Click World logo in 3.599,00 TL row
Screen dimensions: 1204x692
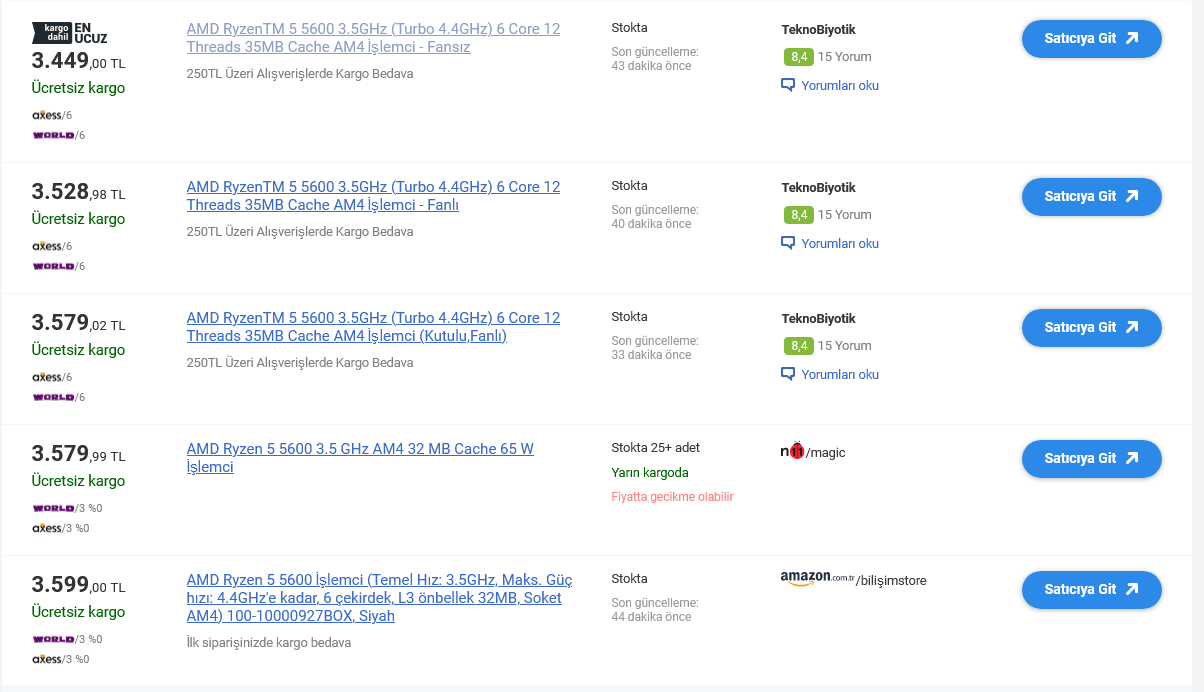click(x=53, y=639)
